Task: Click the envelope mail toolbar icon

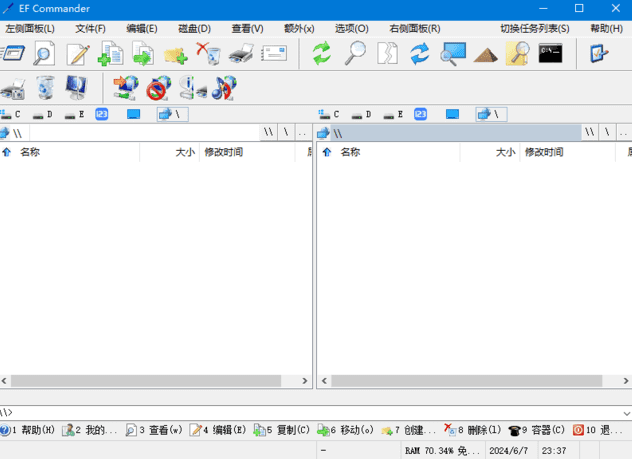Action: pyautogui.click(x=274, y=54)
